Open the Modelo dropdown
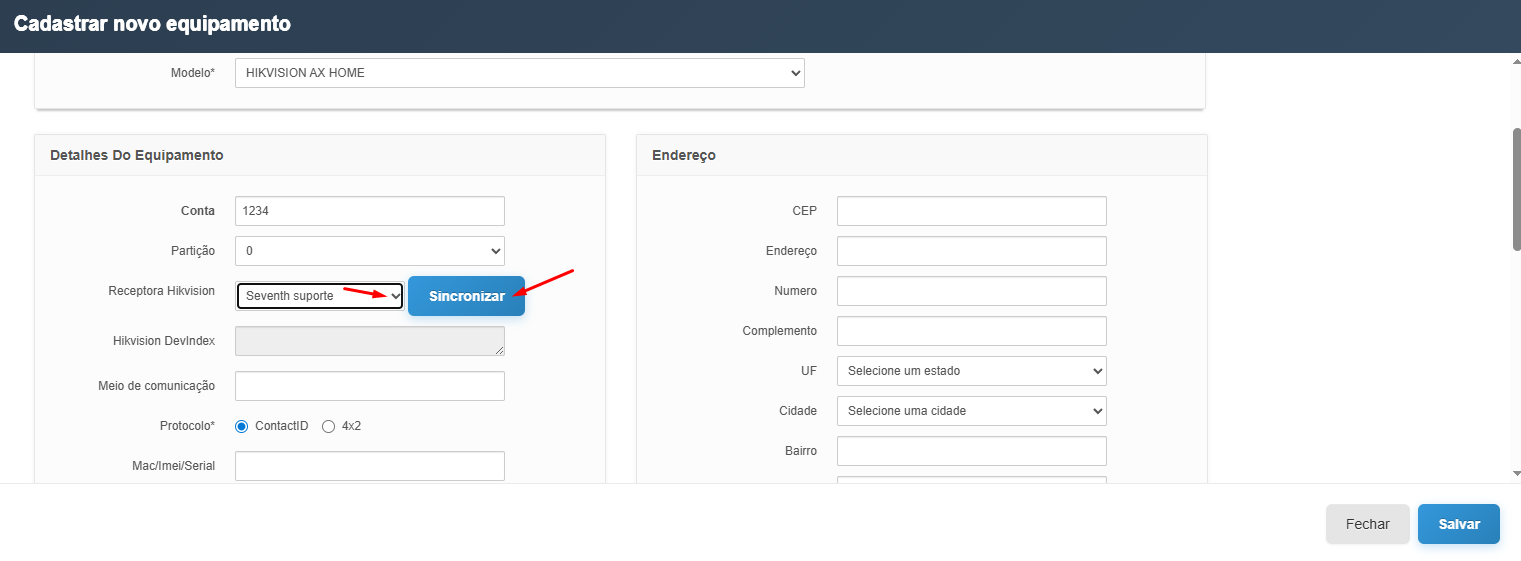Screen dimensions: 1521x561 pos(519,73)
